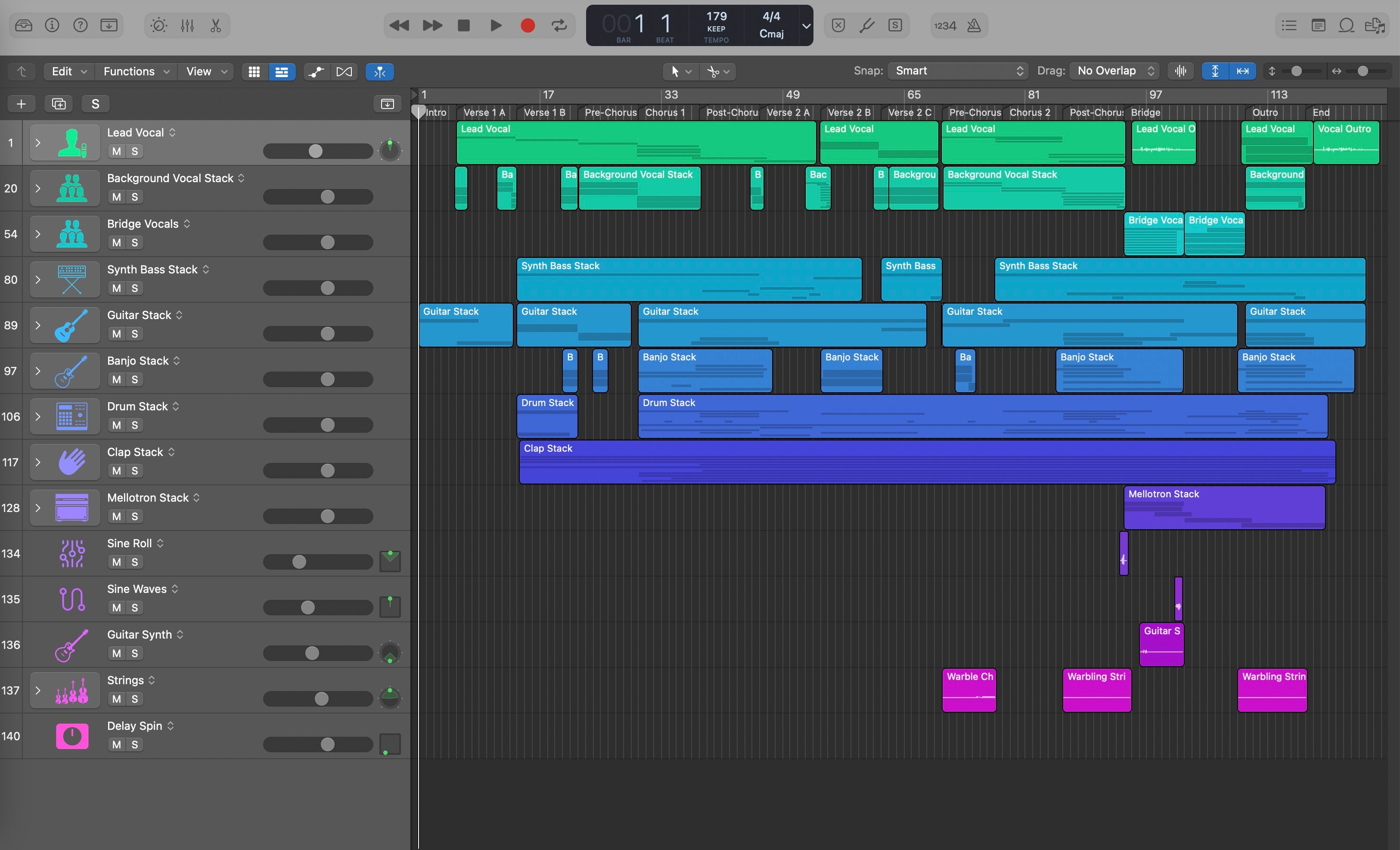
Task: Open the Tuner icon in the control bar
Action: [867, 25]
